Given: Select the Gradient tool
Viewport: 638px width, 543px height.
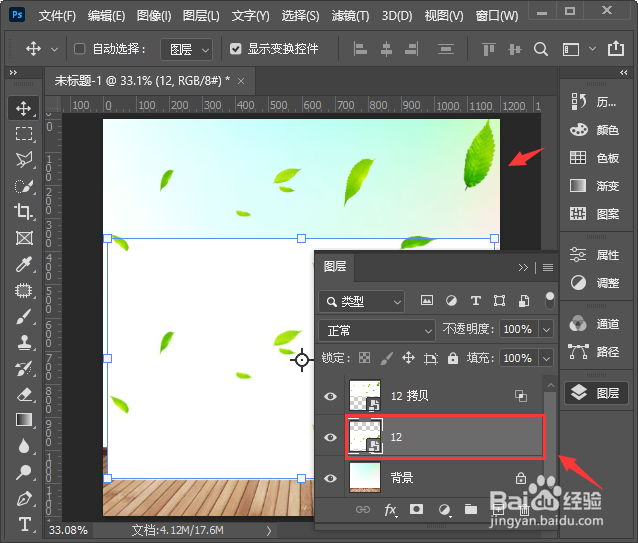Looking at the screenshot, I should pos(24,420).
